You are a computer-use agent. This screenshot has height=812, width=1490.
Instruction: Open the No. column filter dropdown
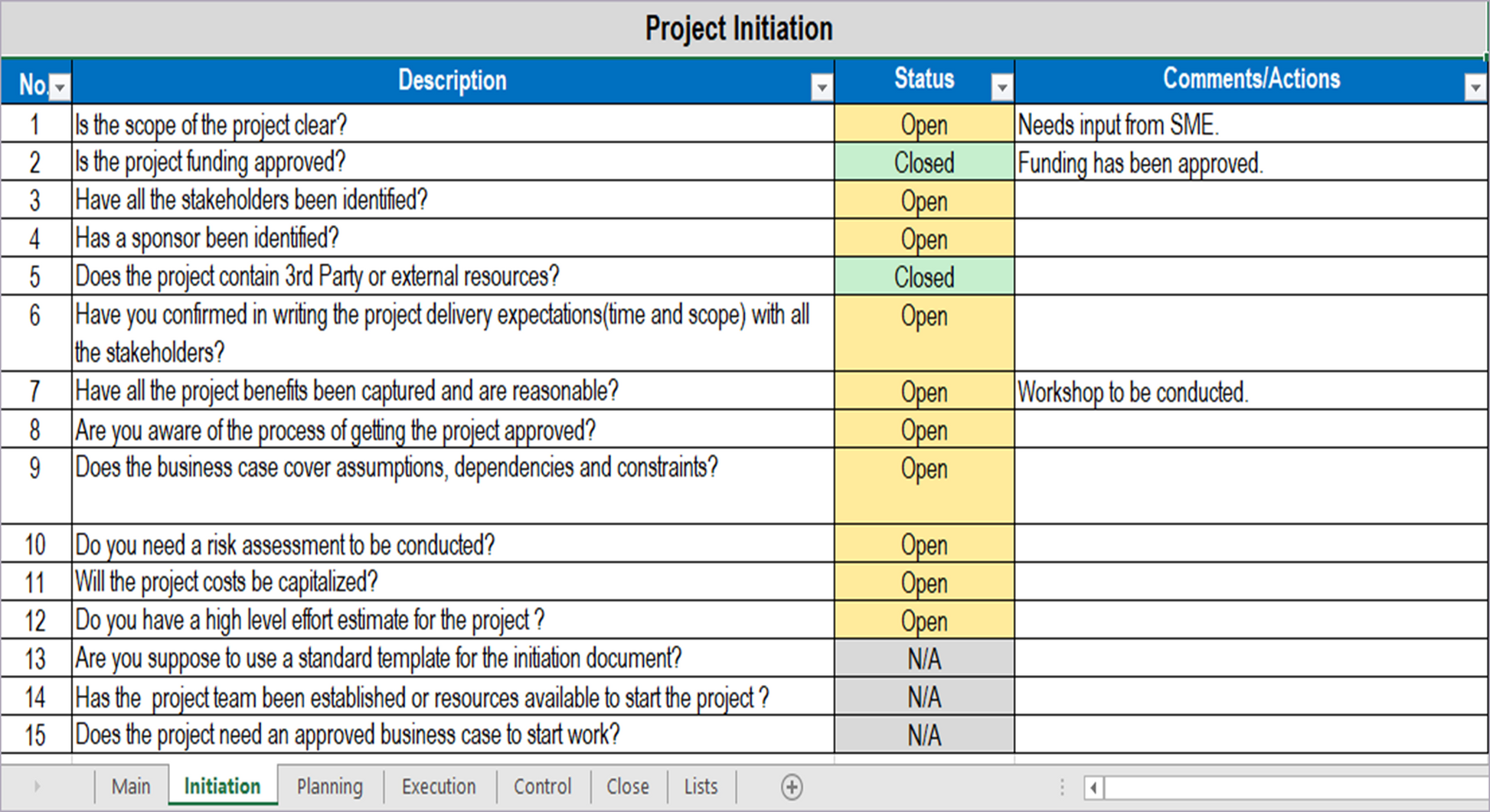point(60,88)
